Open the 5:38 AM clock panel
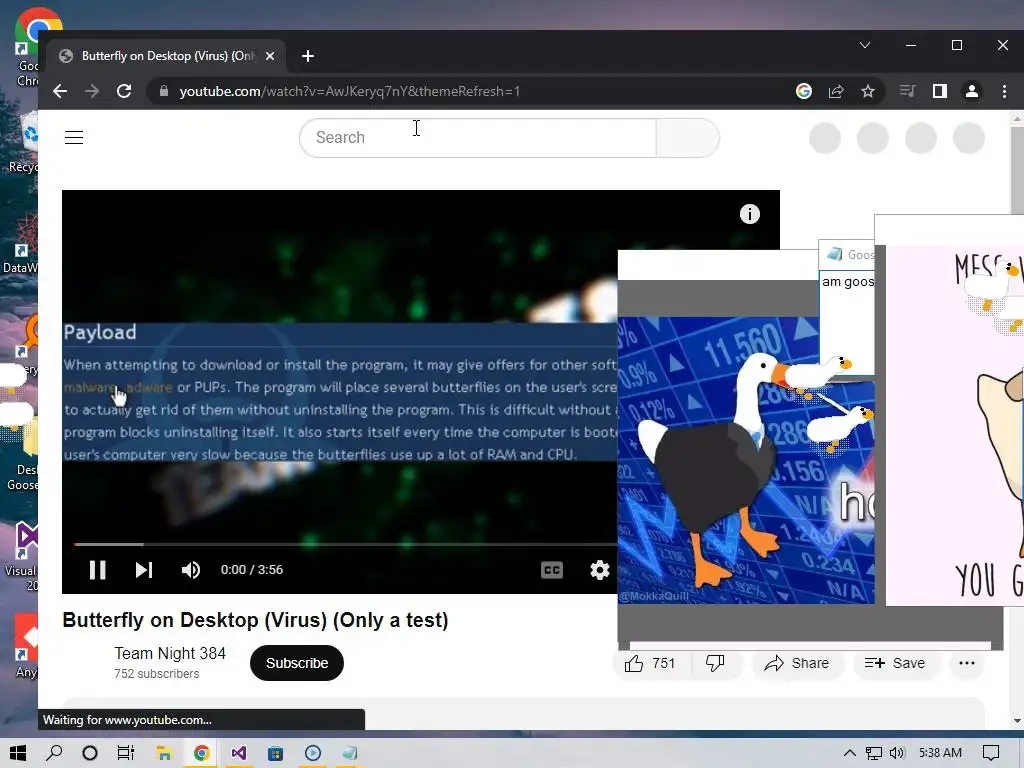Image resolution: width=1024 pixels, height=768 pixels. click(x=940, y=753)
